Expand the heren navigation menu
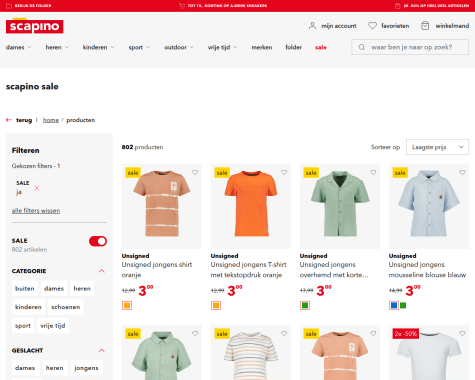475x380 pixels. coord(57,47)
